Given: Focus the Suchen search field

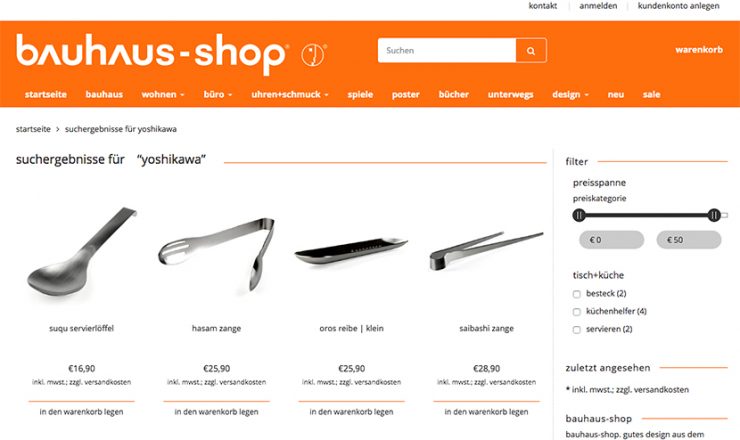Looking at the screenshot, I should pyautogui.click(x=447, y=51).
